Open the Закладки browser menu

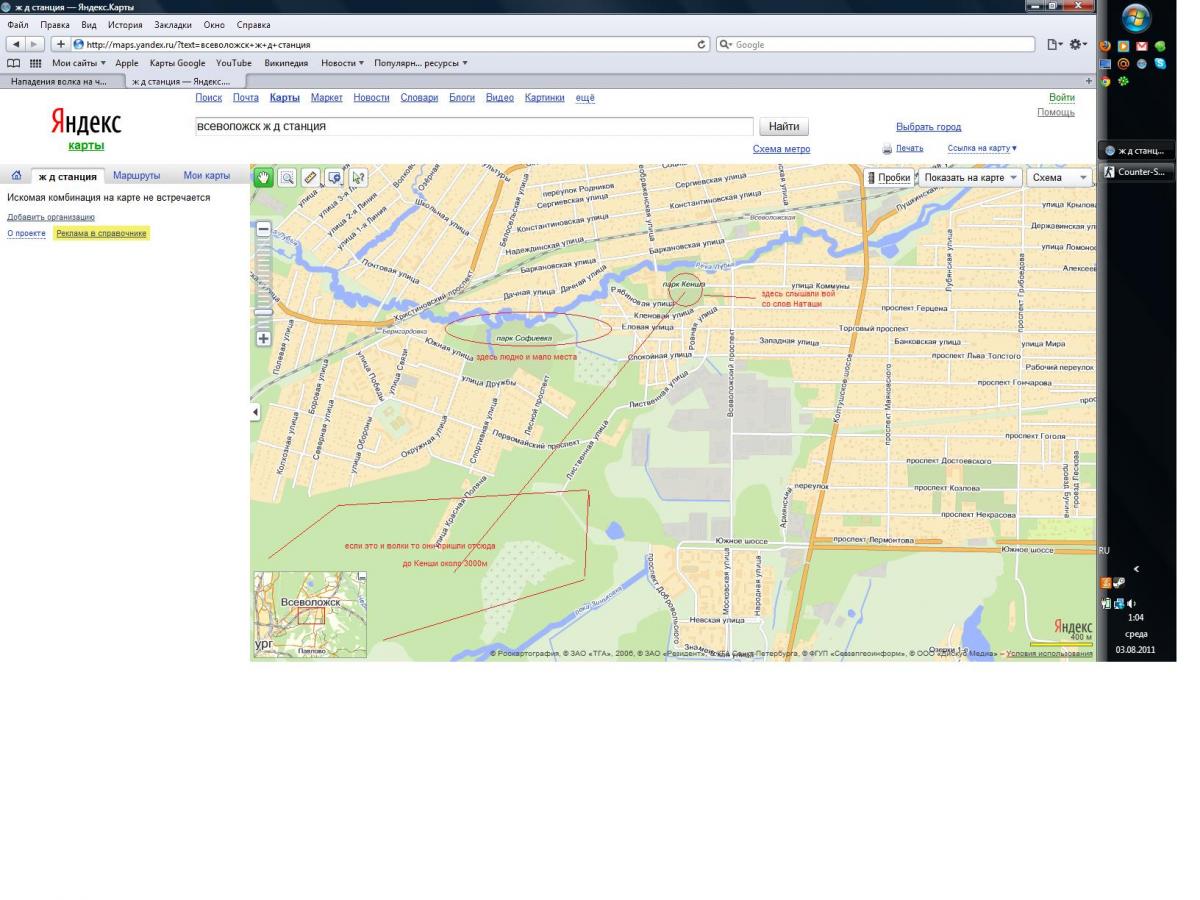(x=172, y=24)
